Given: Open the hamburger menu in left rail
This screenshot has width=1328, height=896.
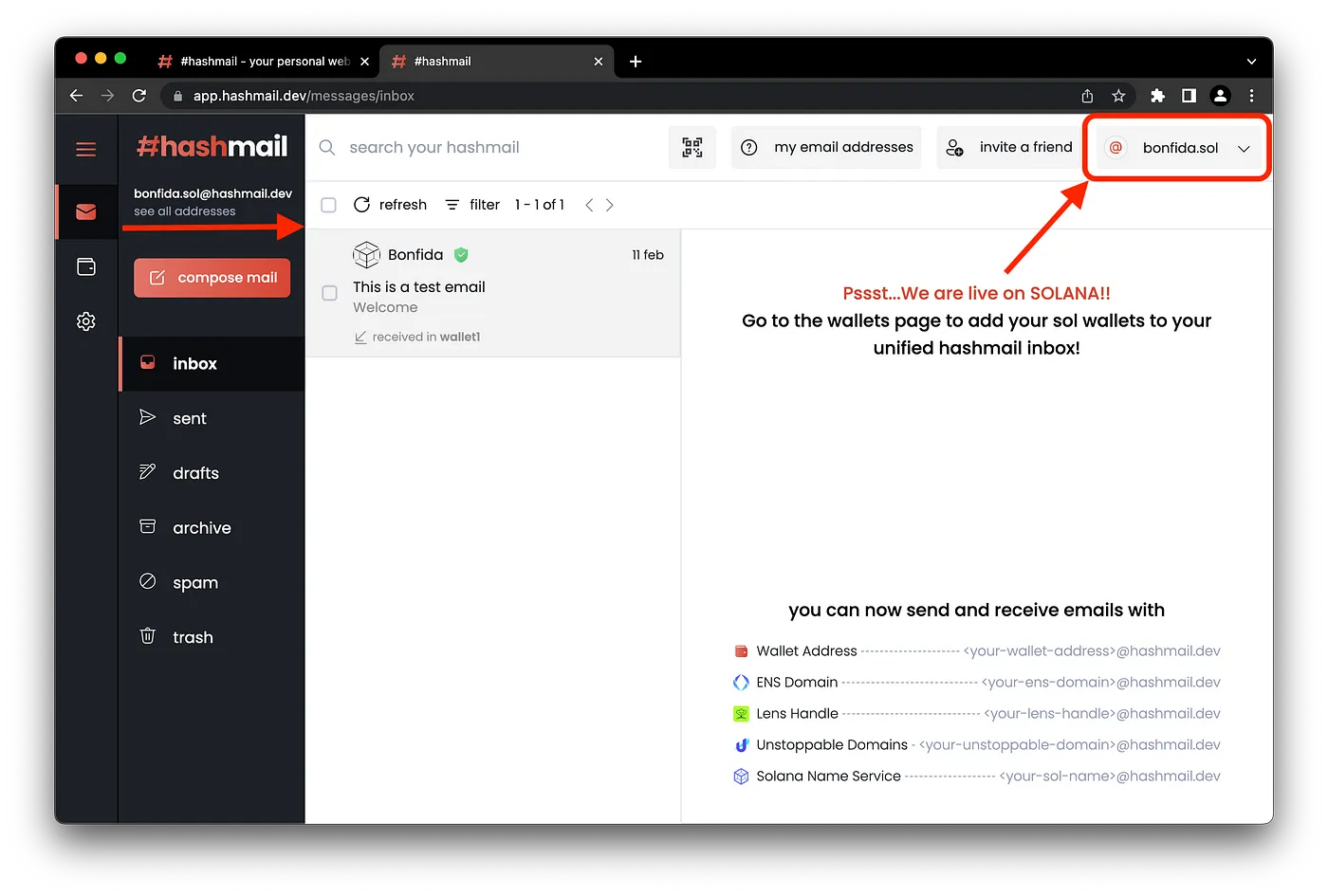Looking at the screenshot, I should point(86,149).
